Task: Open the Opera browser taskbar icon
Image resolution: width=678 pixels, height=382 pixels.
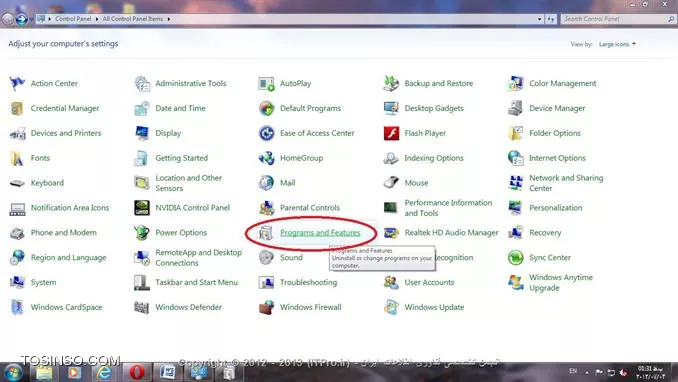Action: click(x=137, y=372)
